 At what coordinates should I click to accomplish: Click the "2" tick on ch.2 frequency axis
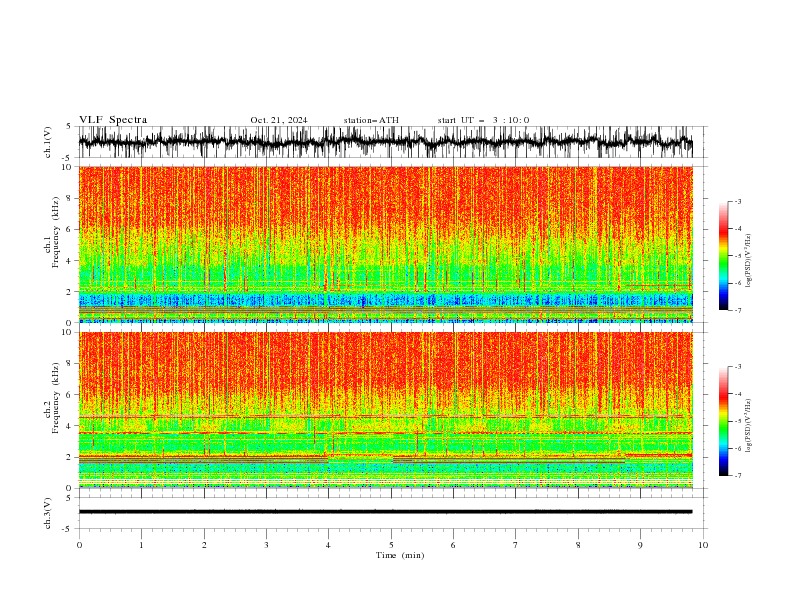pyautogui.click(x=69, y=457)
